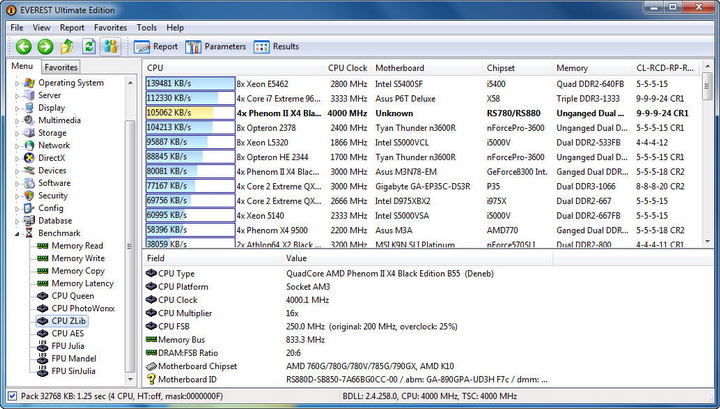Expand the Network tree node
The width and height of the screenshot is (720, 409).
click(17, 146)
